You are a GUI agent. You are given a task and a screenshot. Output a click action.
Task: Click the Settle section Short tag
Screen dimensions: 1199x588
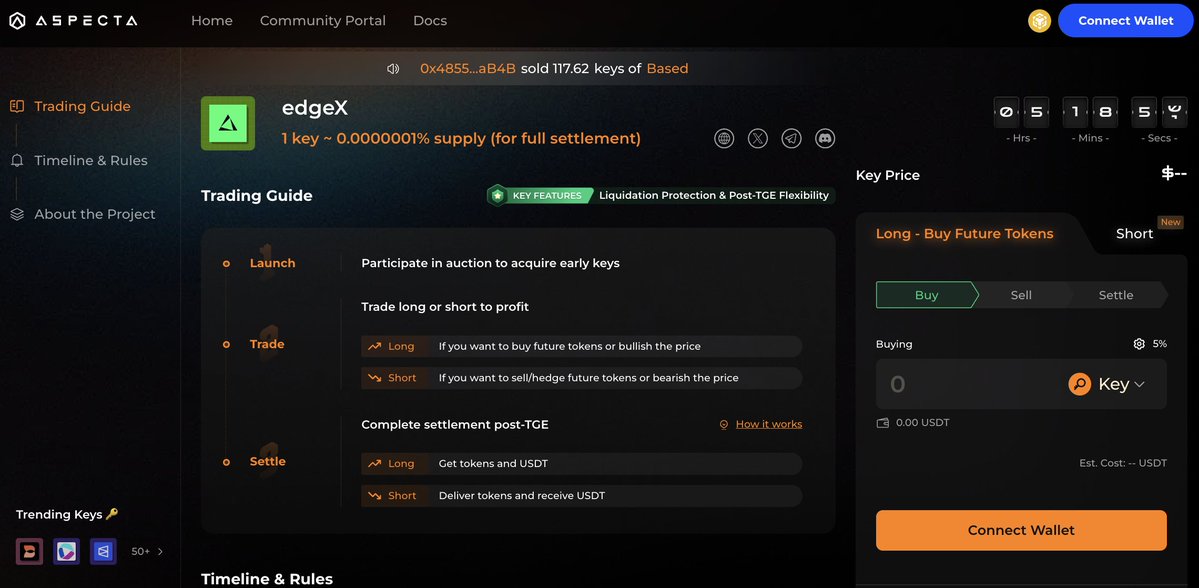[x=393, y=495]
